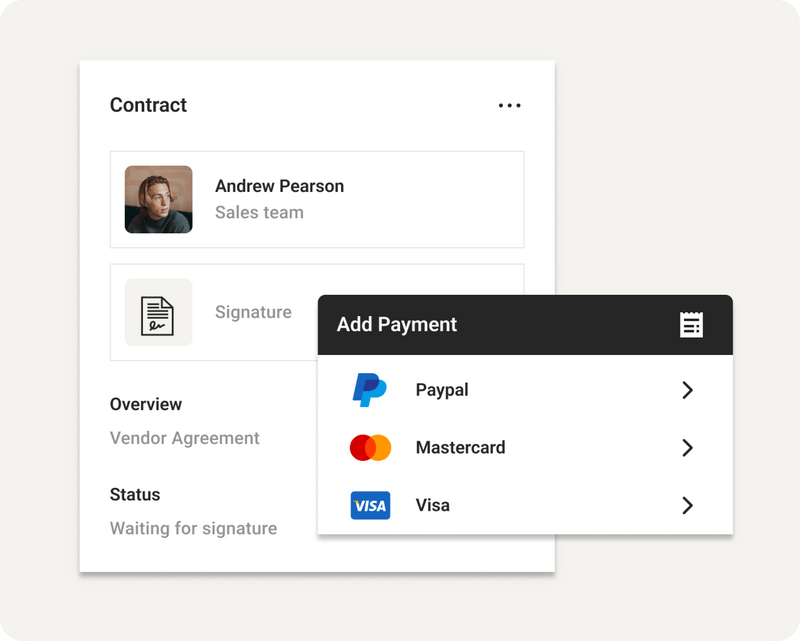Image resolution: width=800 pixels, height=641 pixels.
Task: Click the Waiting for signature status
Action: (x=193, y=528)
